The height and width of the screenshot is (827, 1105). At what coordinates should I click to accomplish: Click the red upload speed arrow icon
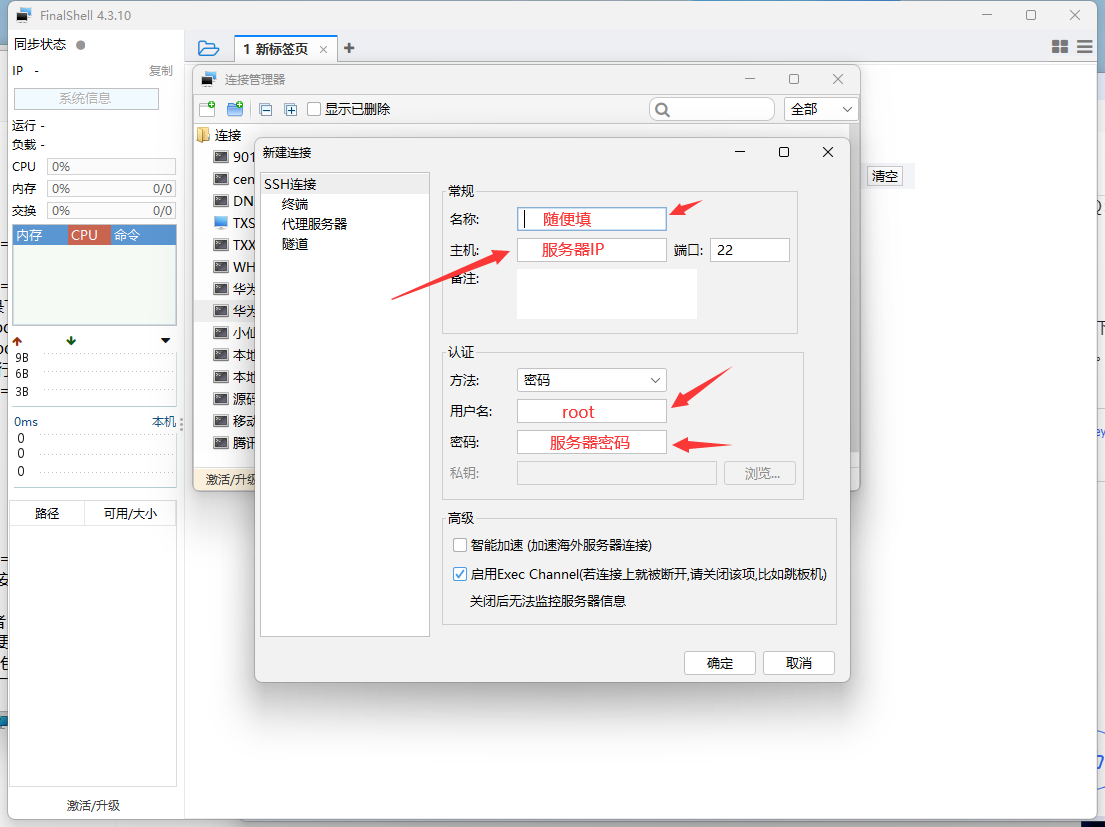click(x=18, y=341)
